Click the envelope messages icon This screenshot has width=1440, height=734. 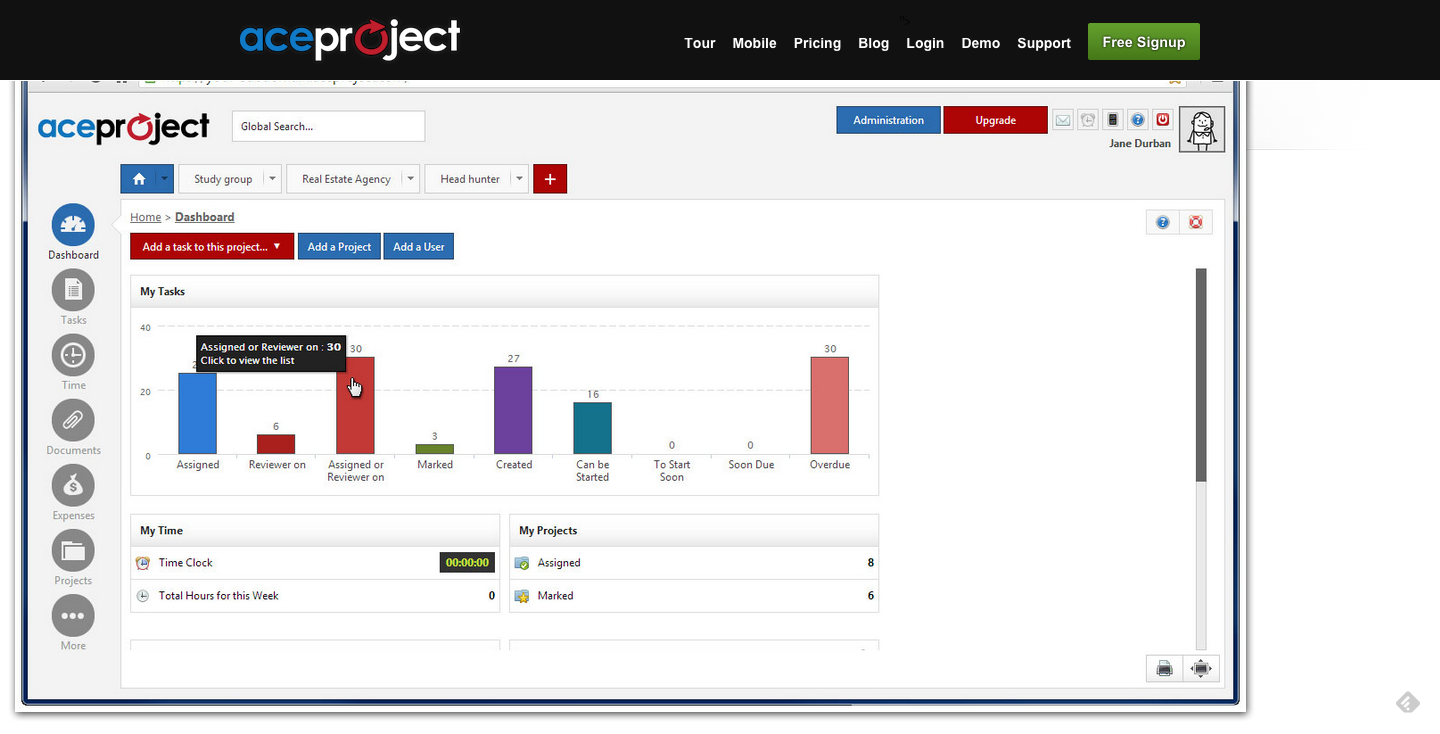click(1063, 120)
